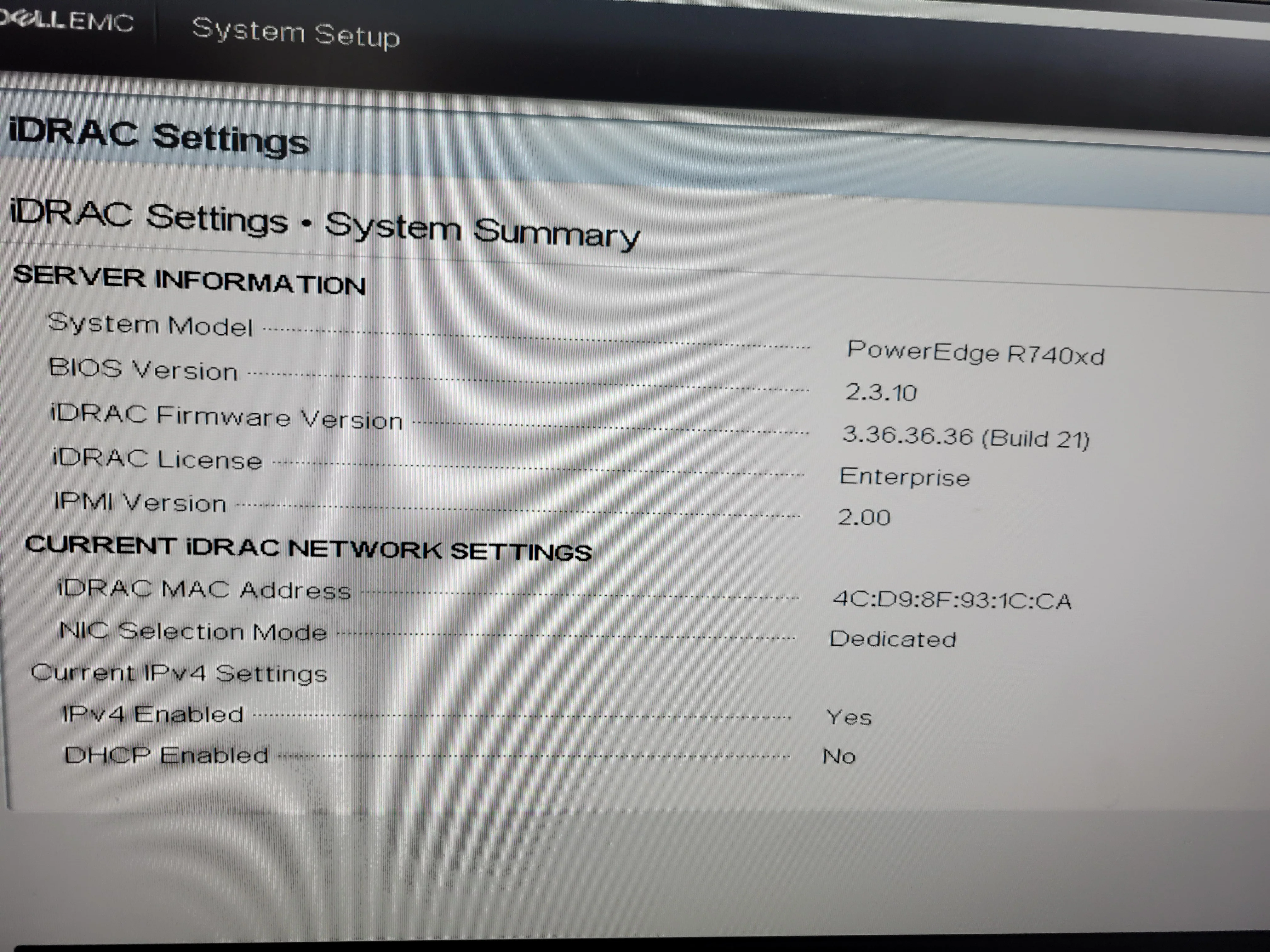Click the Dedicated NIC mode value

(x=893, y=639)
